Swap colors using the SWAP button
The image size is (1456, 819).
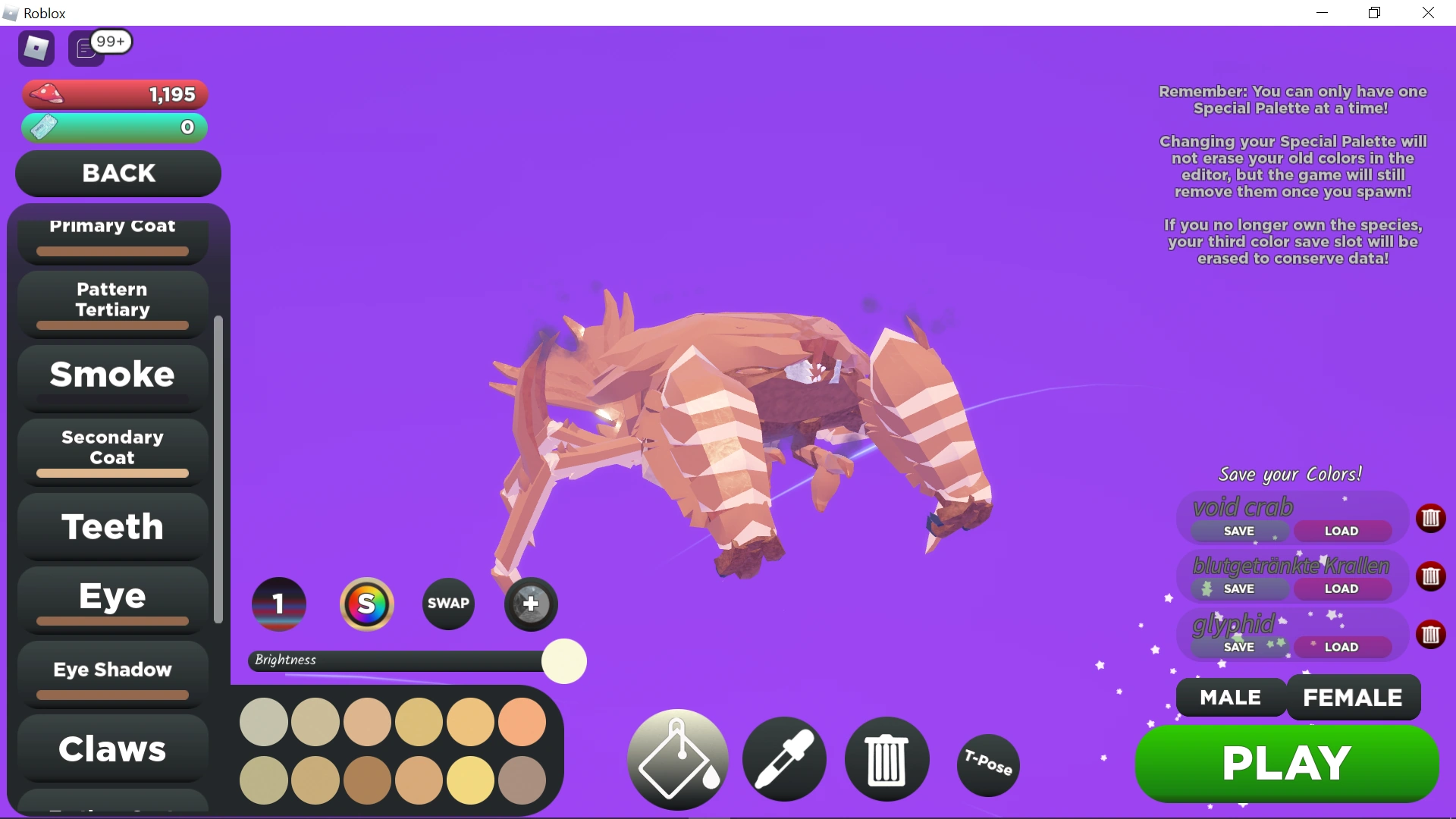tap(447, 604)
